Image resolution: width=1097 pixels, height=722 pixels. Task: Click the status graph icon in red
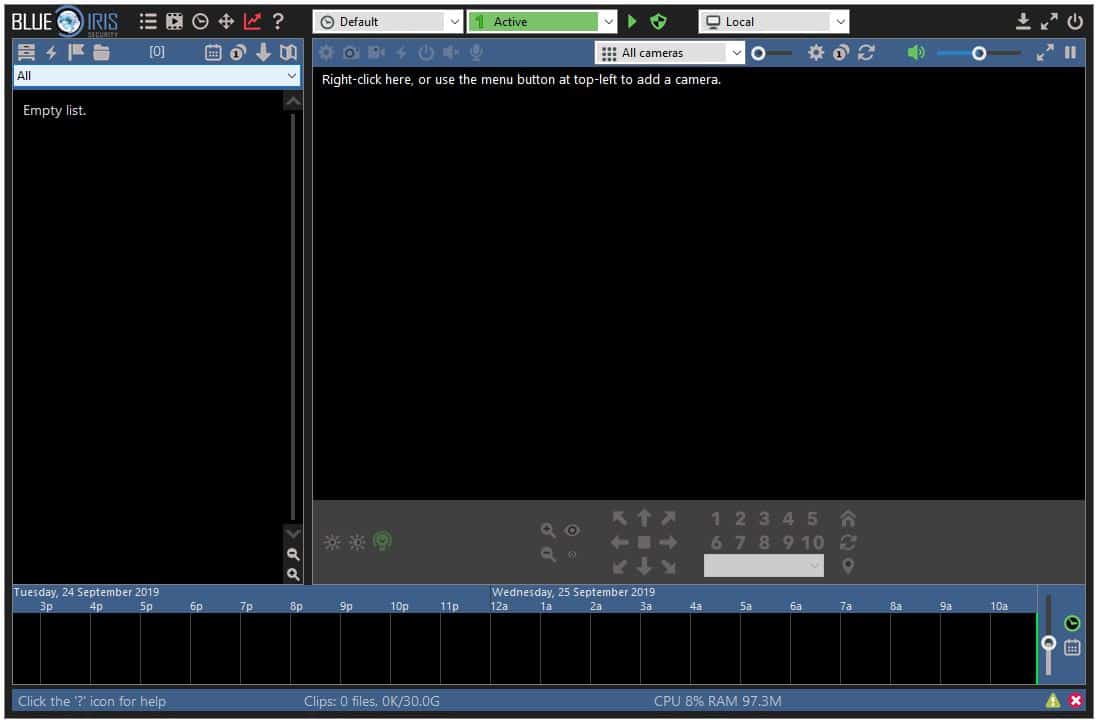coord(252,21)
